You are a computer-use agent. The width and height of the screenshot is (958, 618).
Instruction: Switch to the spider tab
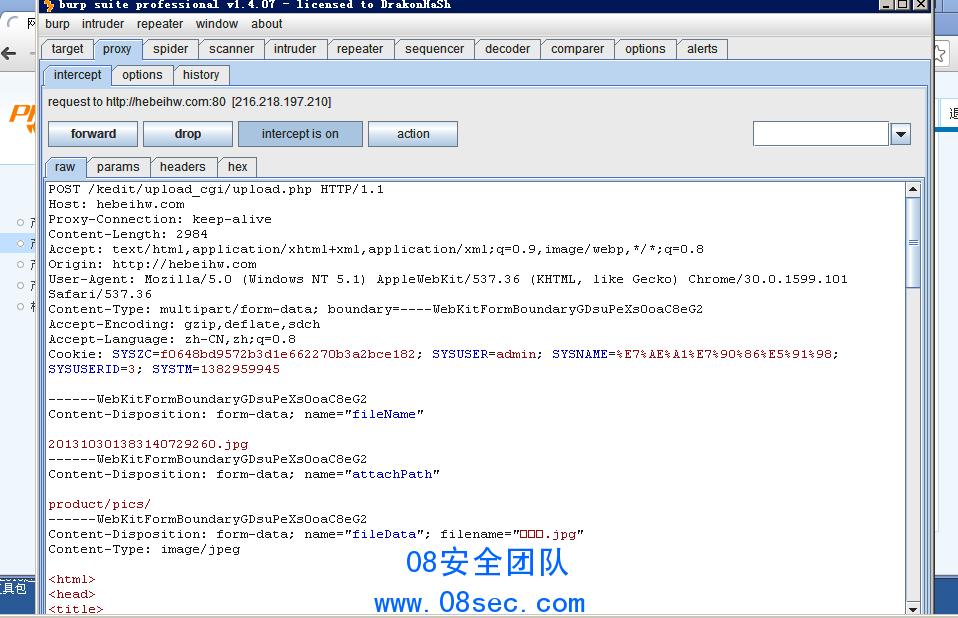click(170, 49)
